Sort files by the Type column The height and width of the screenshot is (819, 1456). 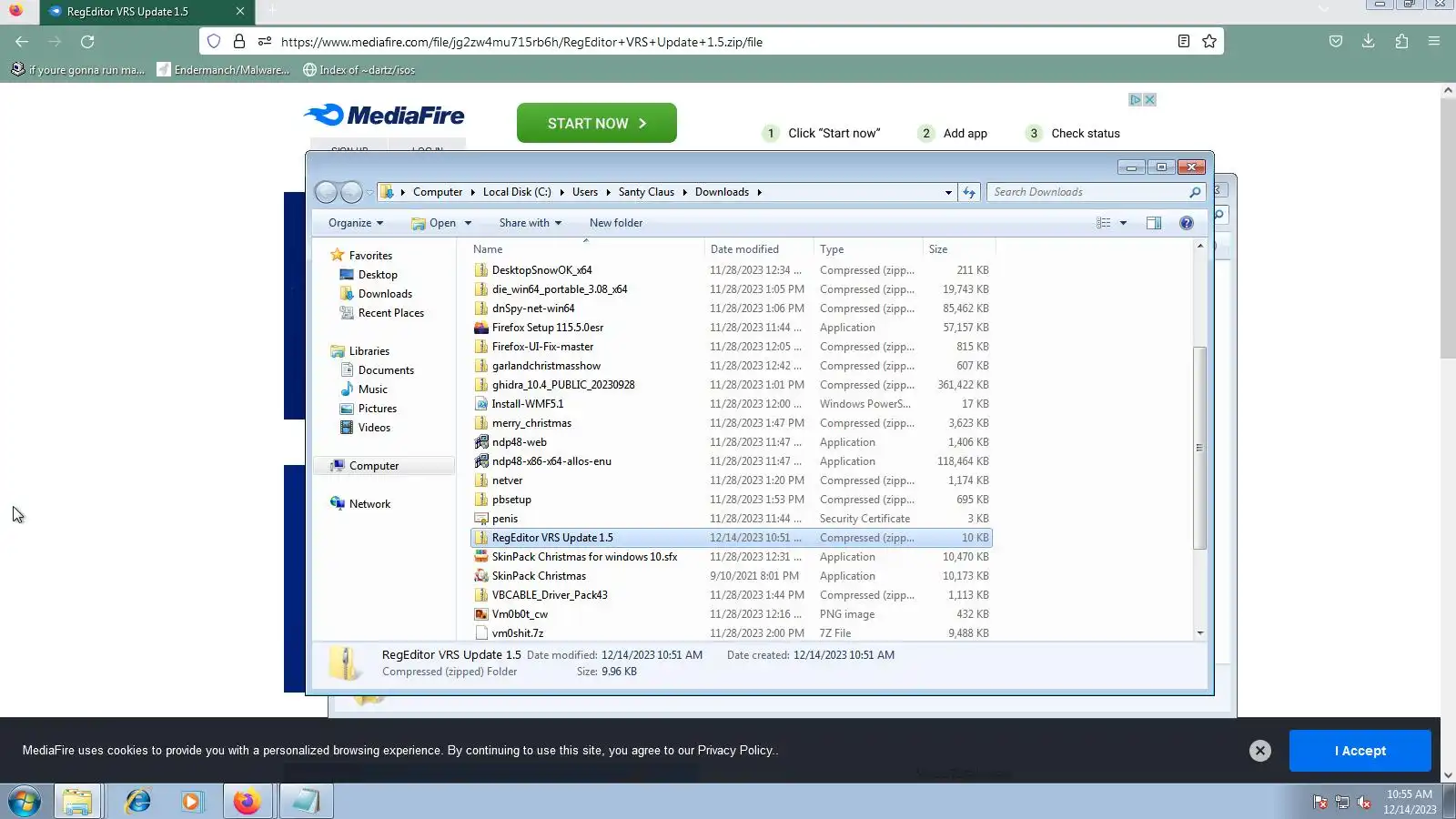coord(868,249)
